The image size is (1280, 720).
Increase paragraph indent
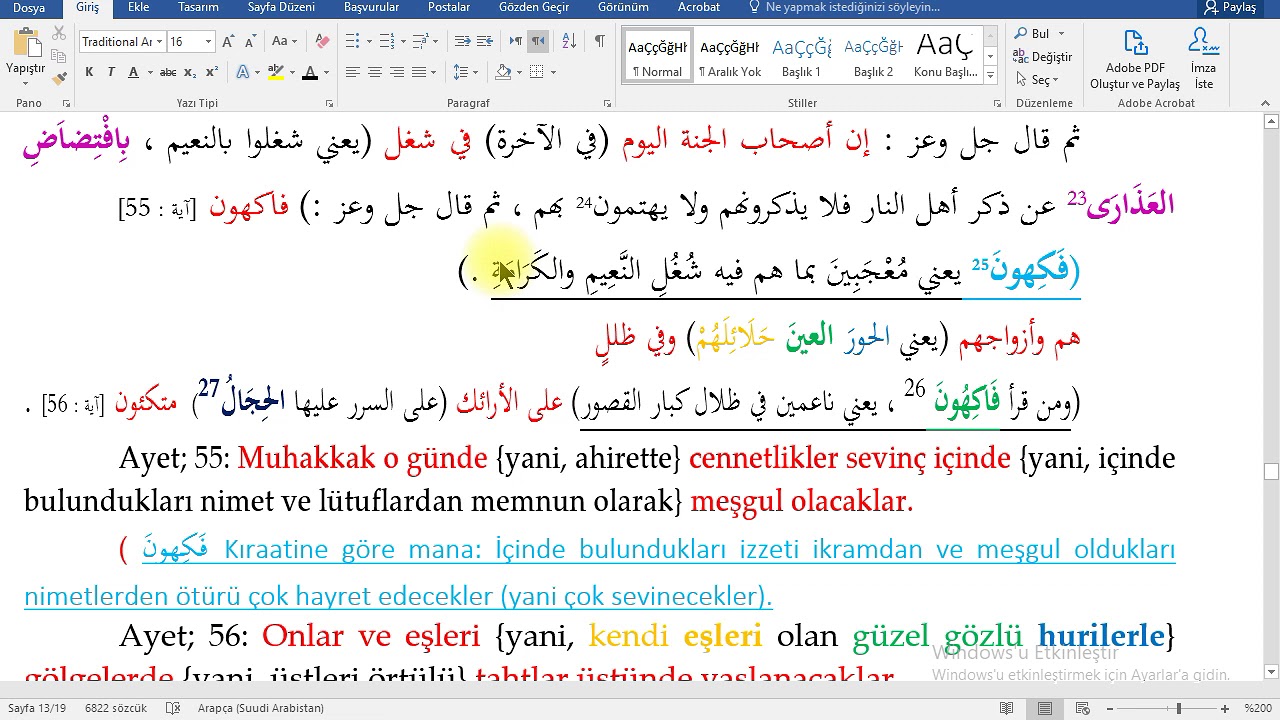coord(486,42)
